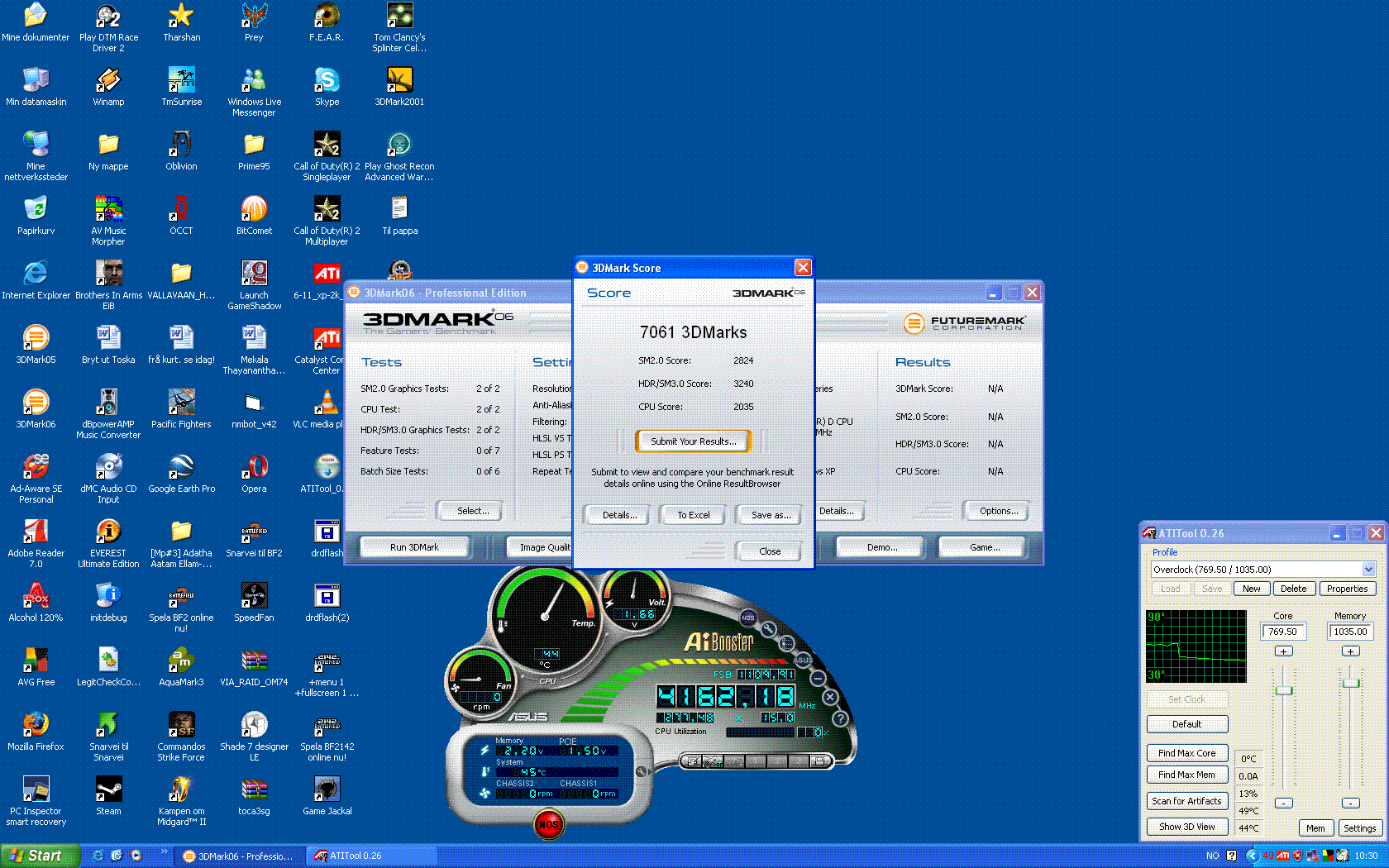Click the Core clock value field
Viewport: 1389px width, 868px height.
1282,632
